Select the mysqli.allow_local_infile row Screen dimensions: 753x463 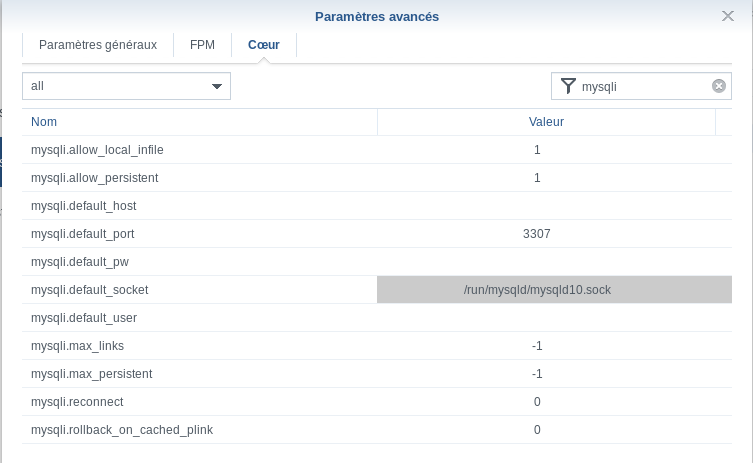[x=97, y=150]
